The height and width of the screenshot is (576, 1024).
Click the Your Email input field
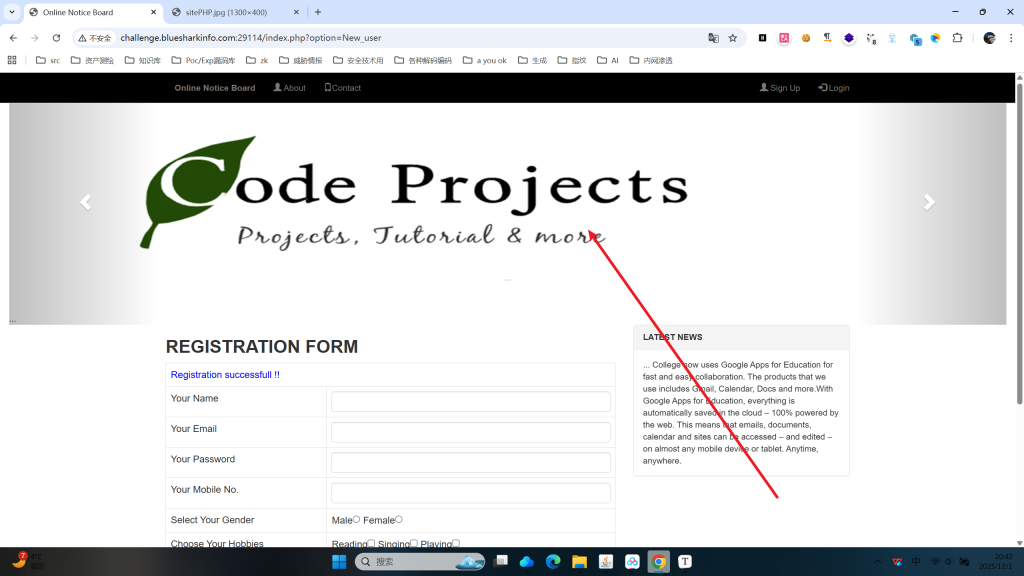(470, 432)
